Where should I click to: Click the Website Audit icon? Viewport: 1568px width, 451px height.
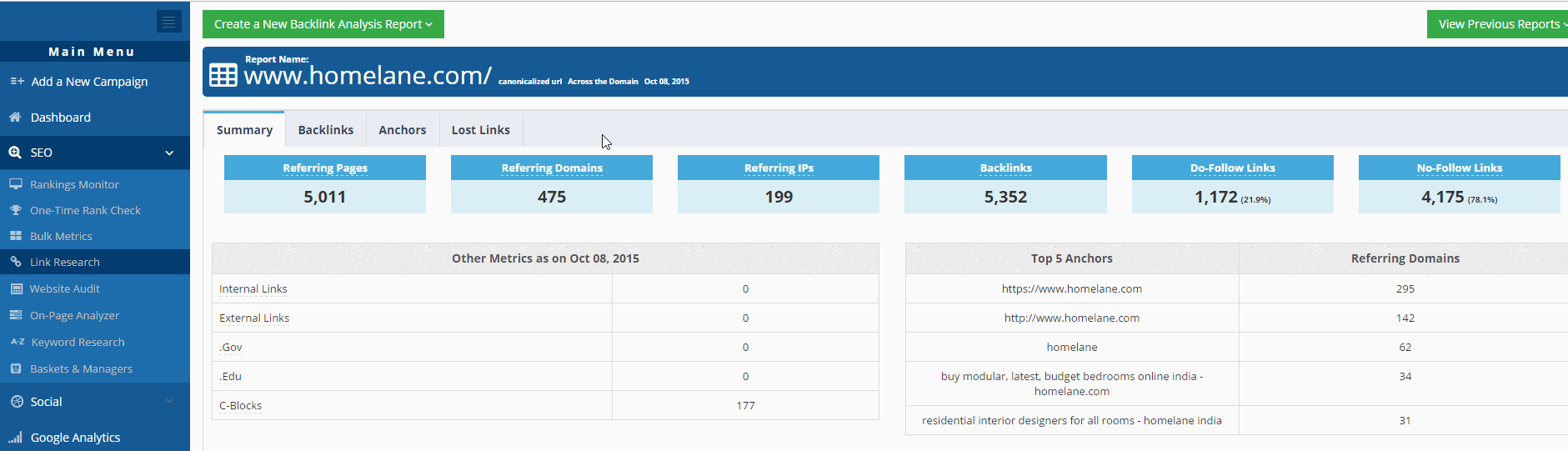point(16,288)
